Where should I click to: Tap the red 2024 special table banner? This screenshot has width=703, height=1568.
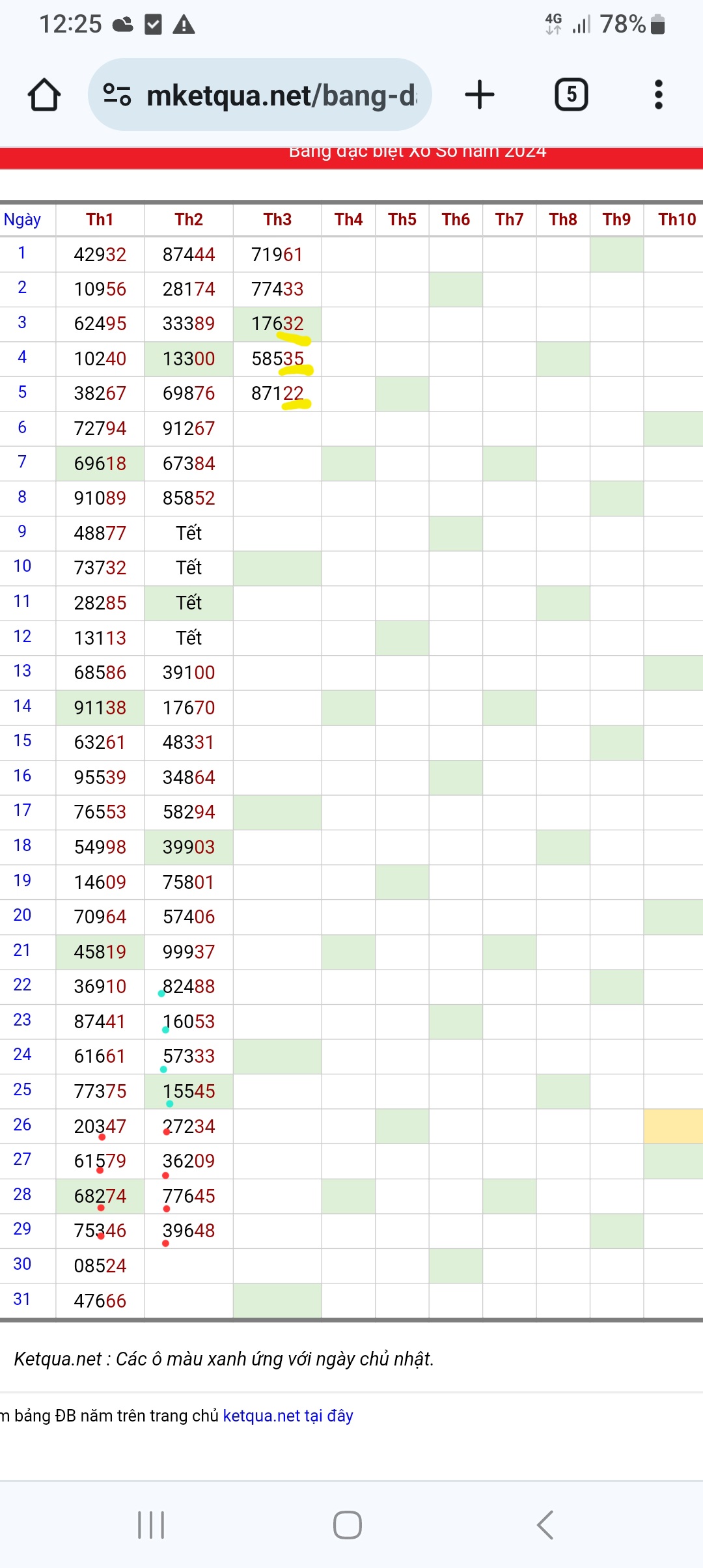point(351,158)
